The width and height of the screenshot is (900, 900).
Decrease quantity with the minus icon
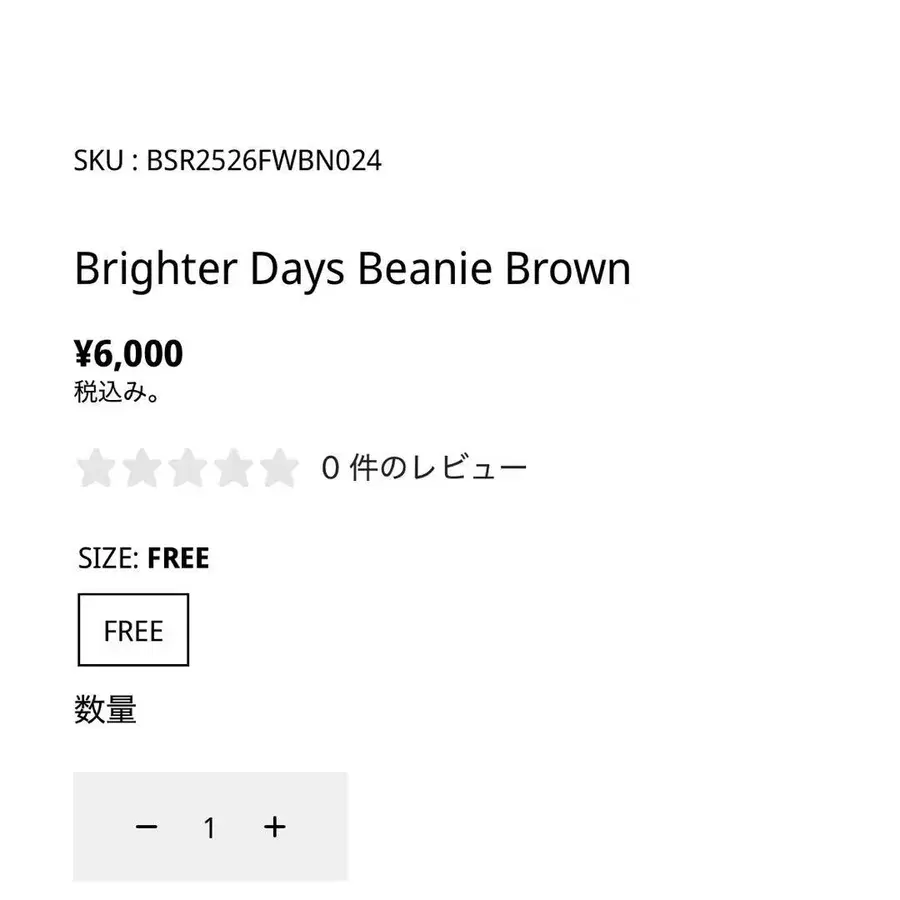point(147,827)
